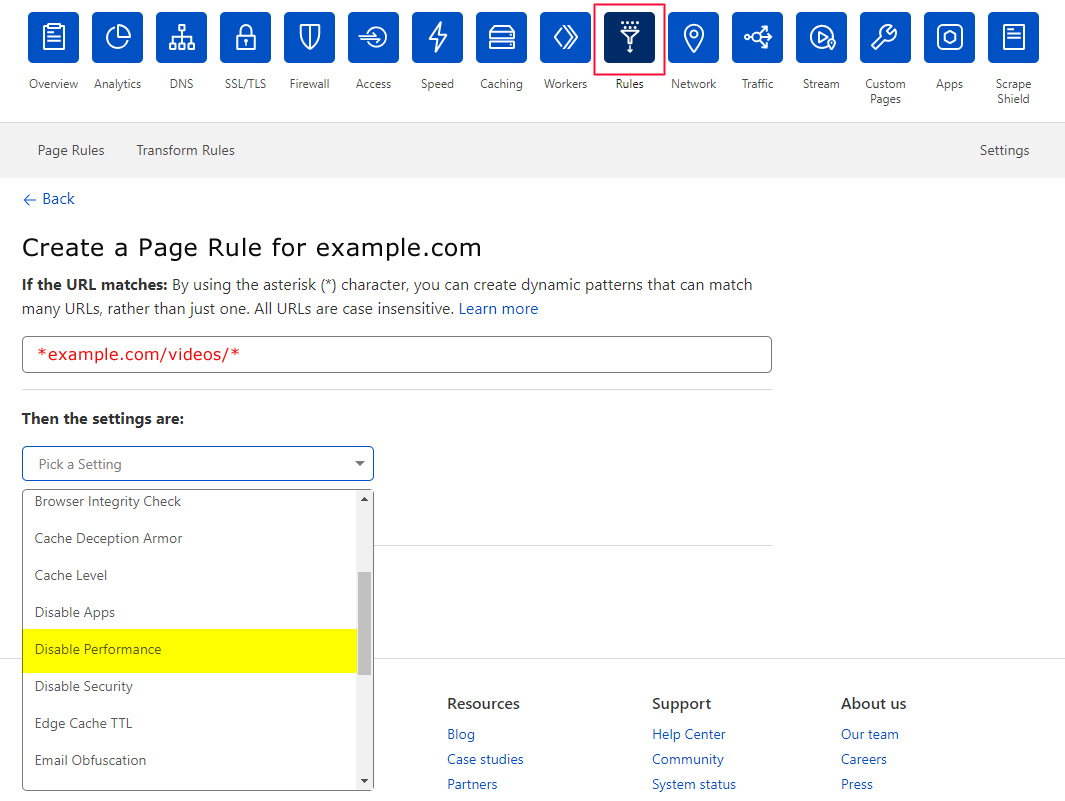Open SSL/TLS padlock icon
The image size is (1065, 801).
pos(245,38)
